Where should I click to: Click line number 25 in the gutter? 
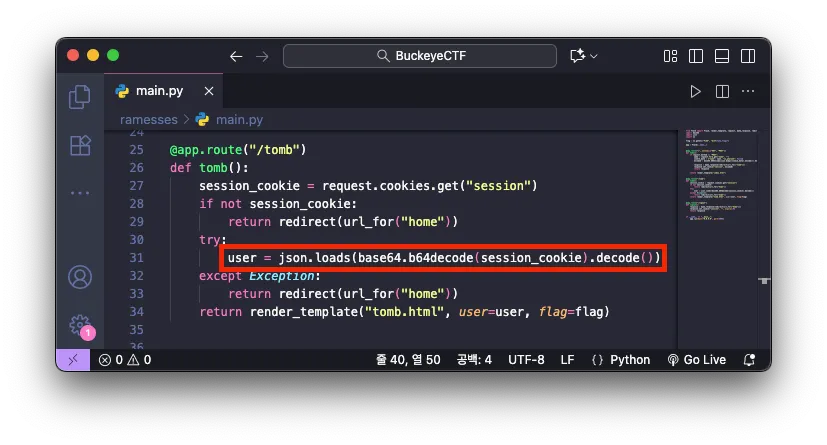(136, 150)
